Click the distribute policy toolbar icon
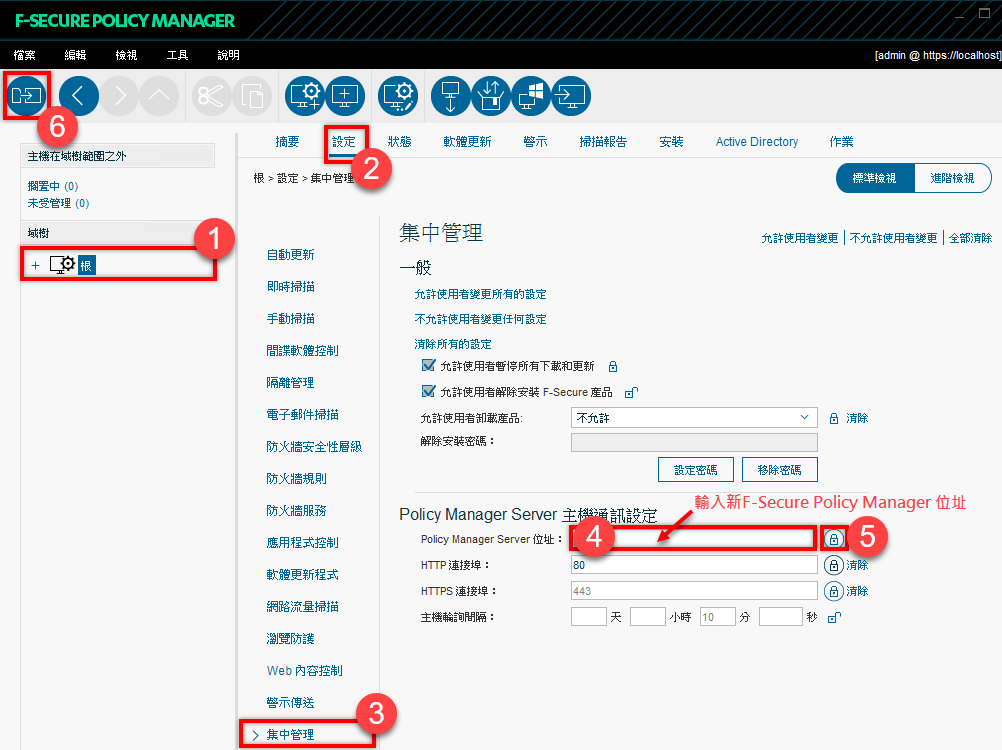The image size is (1002, 750). [26, 96]
